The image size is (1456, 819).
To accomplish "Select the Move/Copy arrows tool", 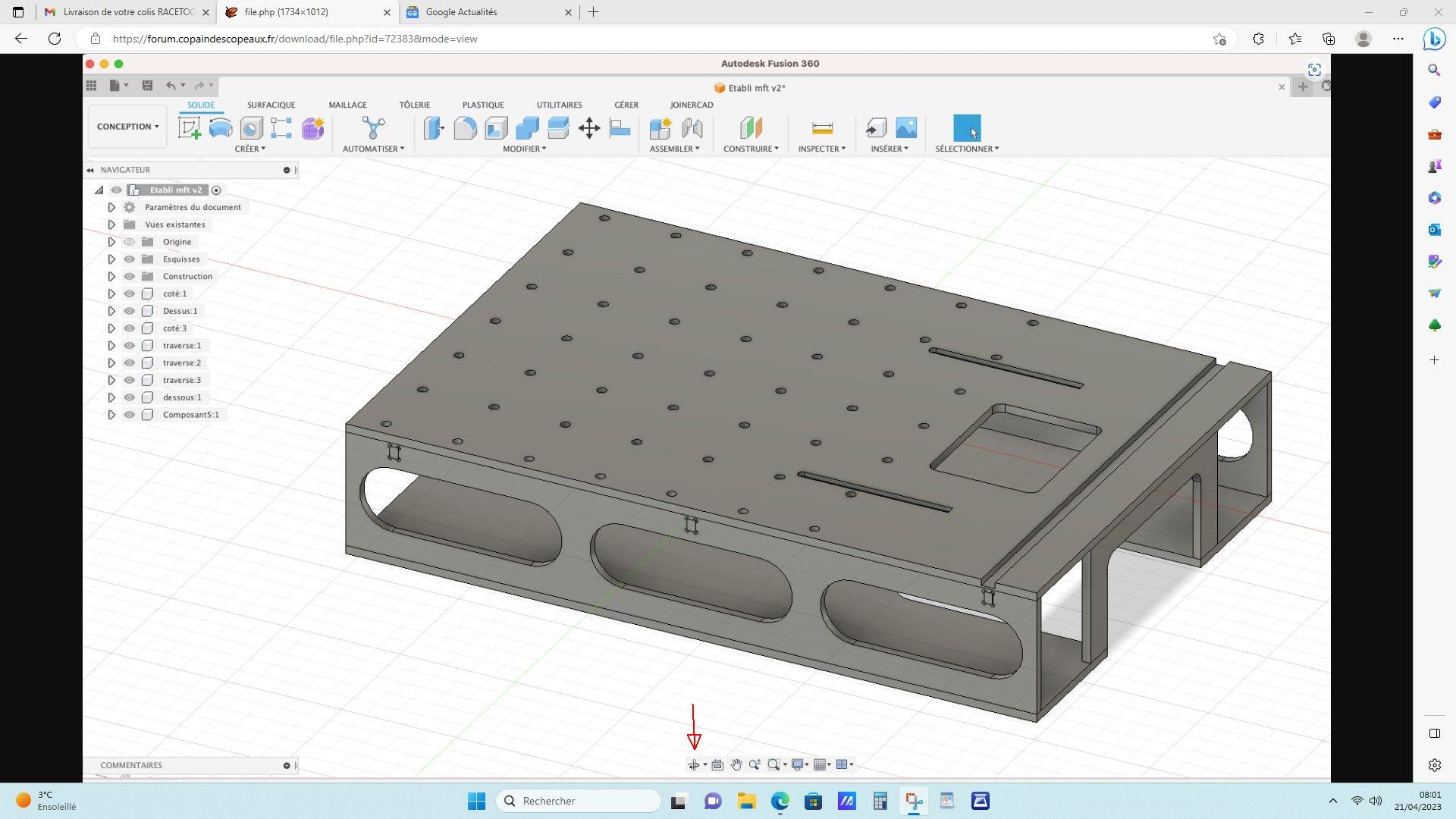I will click(589, 128).
